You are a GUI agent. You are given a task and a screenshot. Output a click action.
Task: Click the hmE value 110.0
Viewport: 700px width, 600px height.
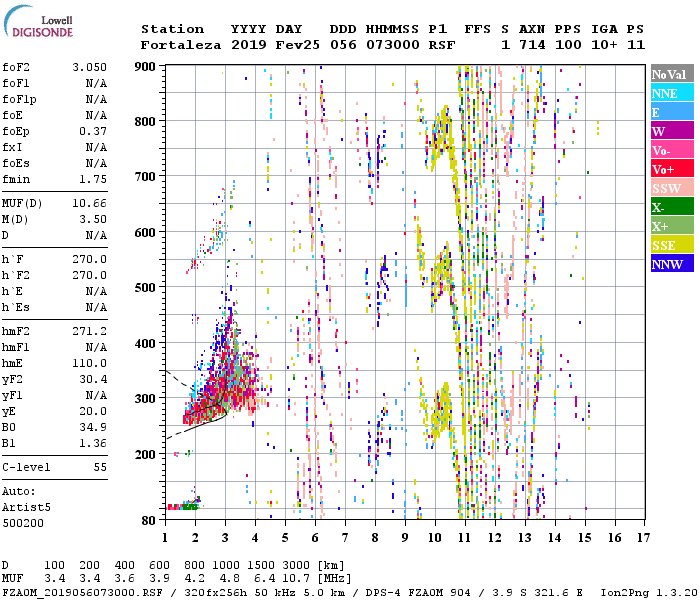click(89, 363)
